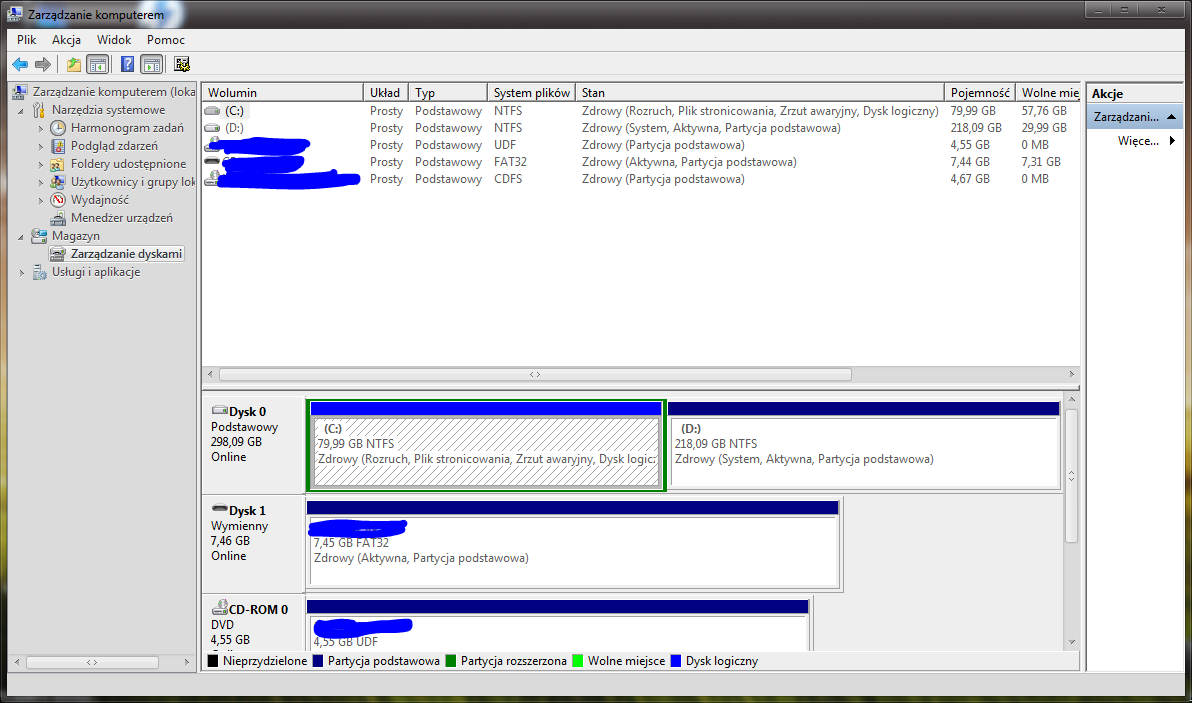Click the Forward arrow toolbar icon
1192x703 pixels.
point(43,65)
